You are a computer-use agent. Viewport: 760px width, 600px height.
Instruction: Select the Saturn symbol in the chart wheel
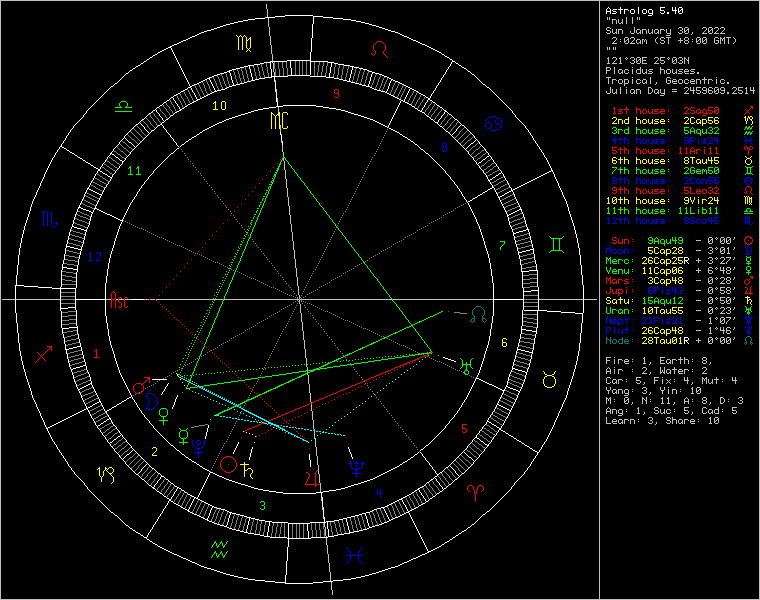(247, 470)
